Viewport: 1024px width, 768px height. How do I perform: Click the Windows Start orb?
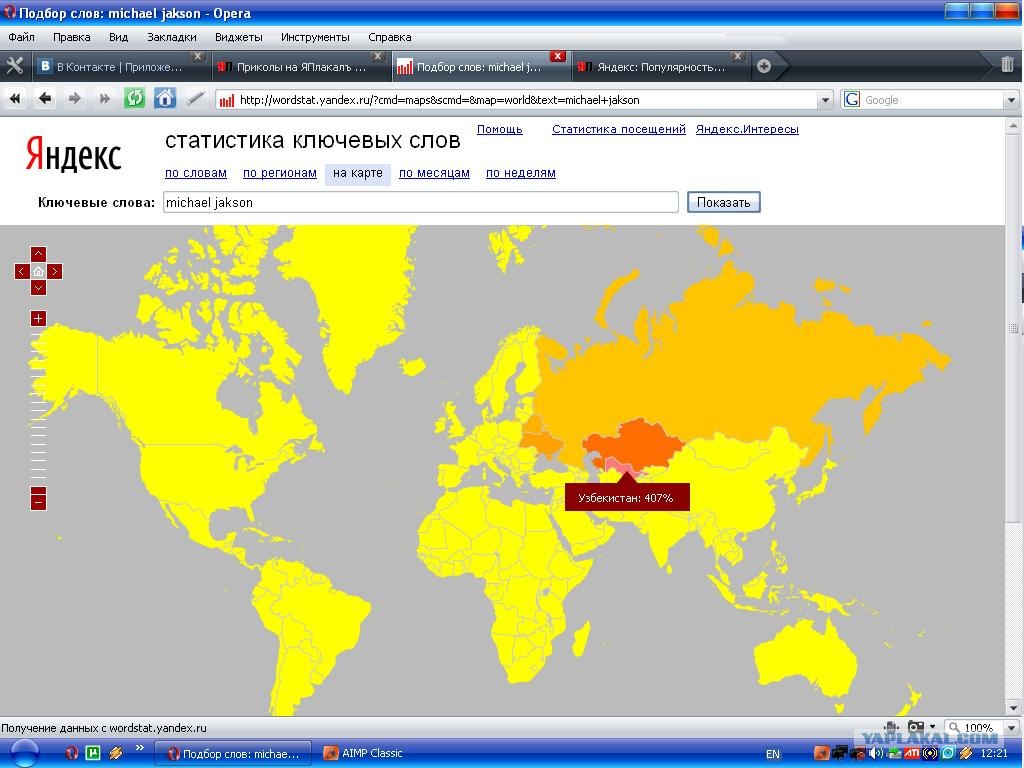pos(24,754)
